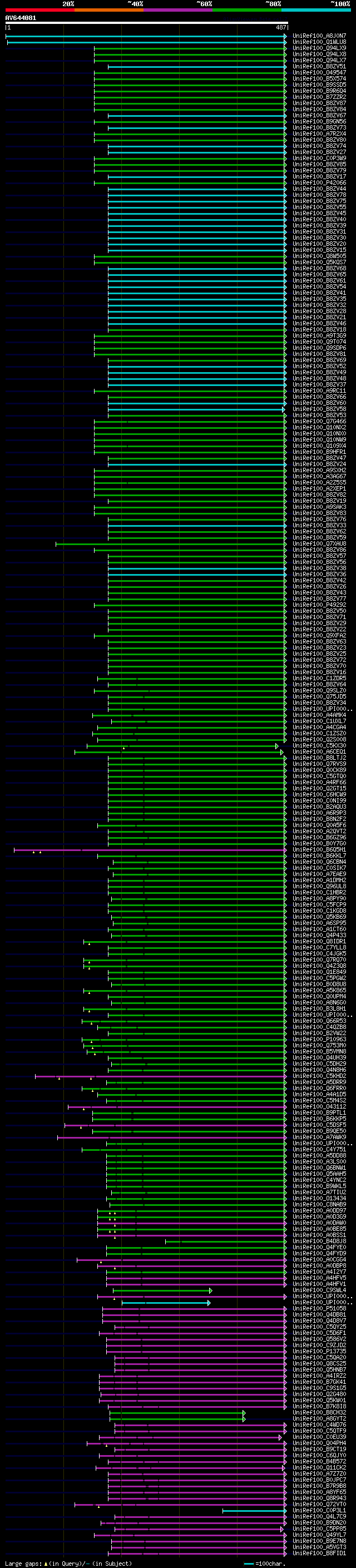356x1568 pixels.
Task: Select UniRef100_B9HFR1 label
Action: [x=319, y=452]
